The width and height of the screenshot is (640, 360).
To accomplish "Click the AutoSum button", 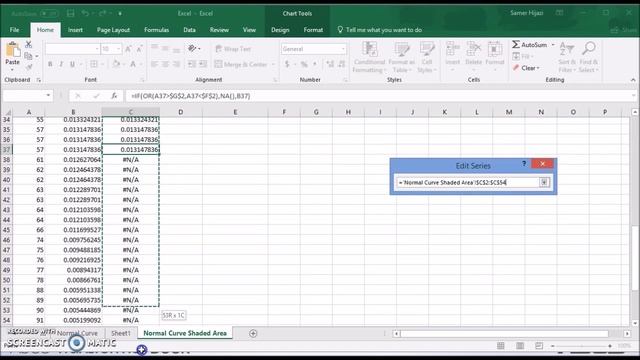I will pyautogui.click(x=529, y=44).
